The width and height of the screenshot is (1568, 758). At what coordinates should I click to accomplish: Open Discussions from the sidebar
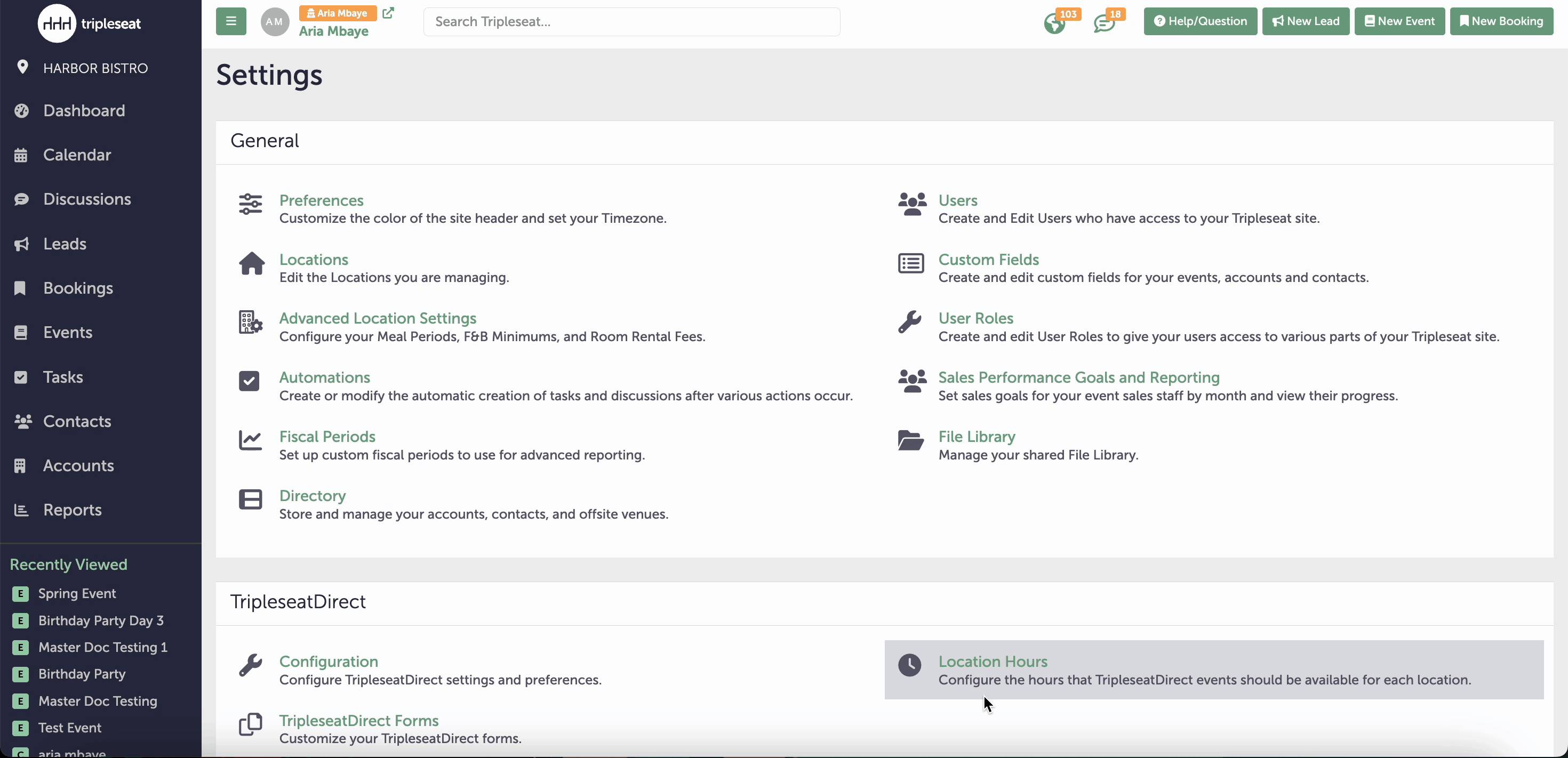(87, 199)
